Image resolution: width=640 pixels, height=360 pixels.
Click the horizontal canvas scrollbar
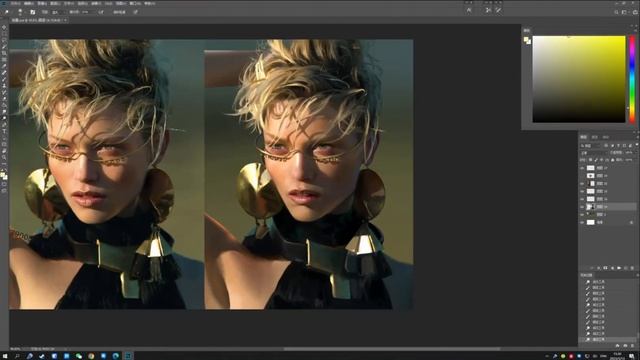392,349
